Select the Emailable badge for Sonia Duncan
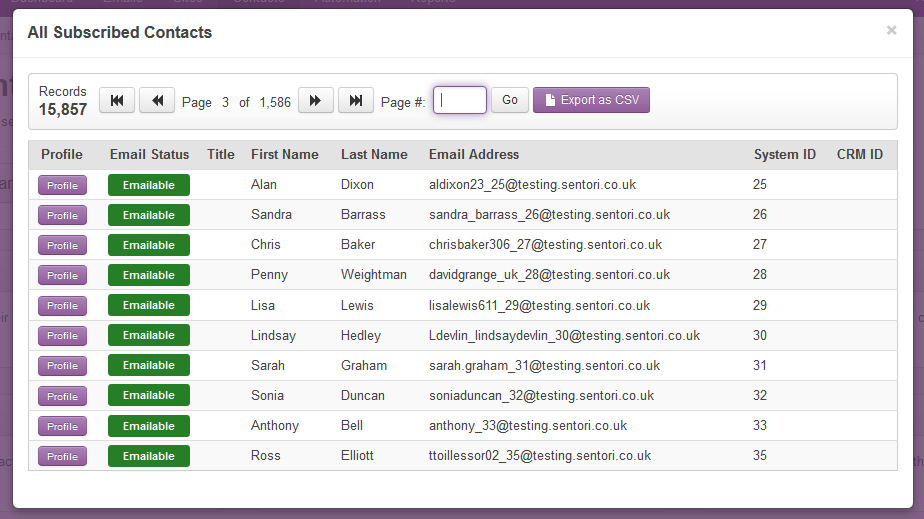The image size is (924, 519). (148, 395)
